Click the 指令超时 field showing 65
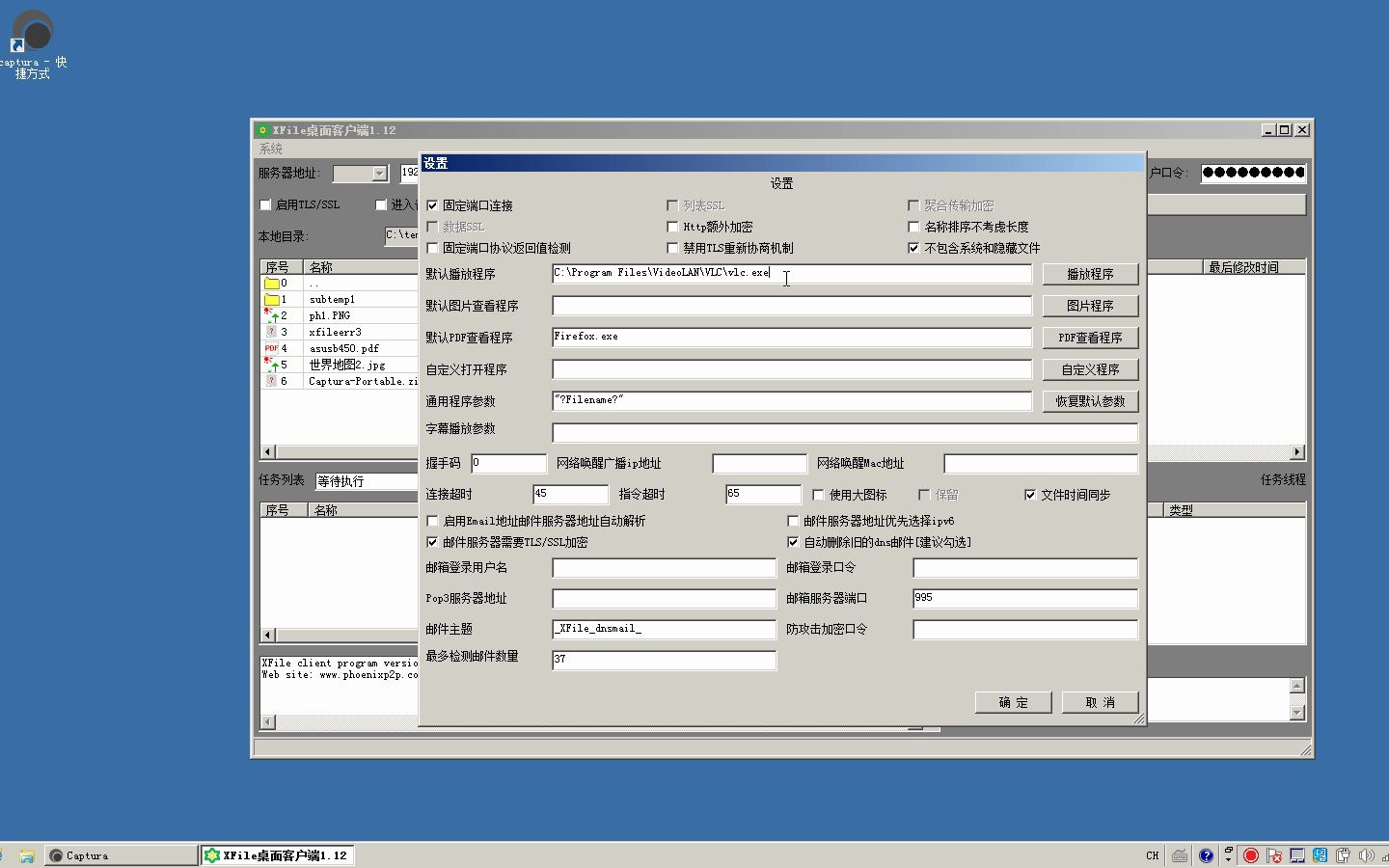The height and width of the screenshot is (868, 1389). 764,495
